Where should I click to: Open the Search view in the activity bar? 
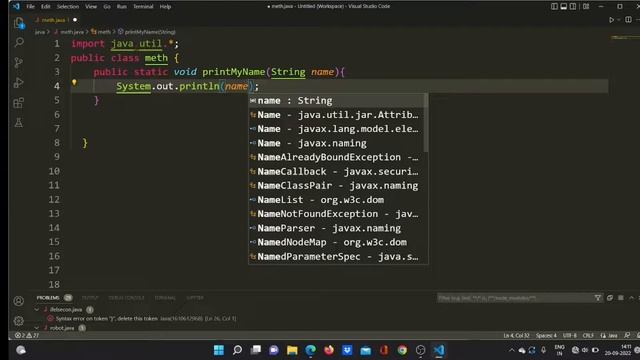pos(19,42)
